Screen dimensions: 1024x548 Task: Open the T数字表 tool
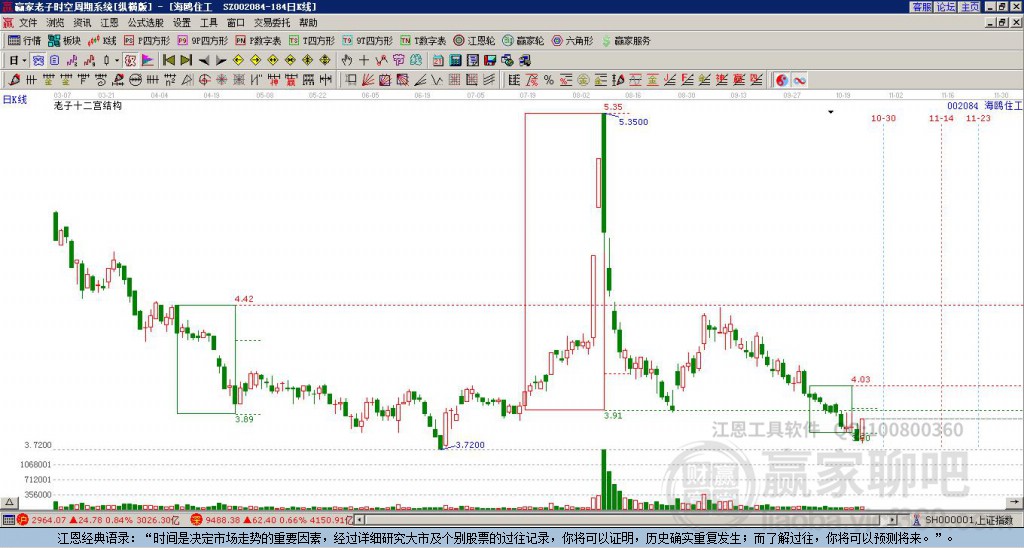pos(423,40)
